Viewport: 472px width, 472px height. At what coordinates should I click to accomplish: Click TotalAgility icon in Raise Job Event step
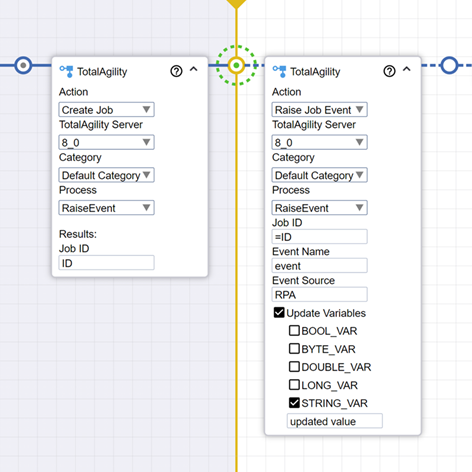pos(279,71)
